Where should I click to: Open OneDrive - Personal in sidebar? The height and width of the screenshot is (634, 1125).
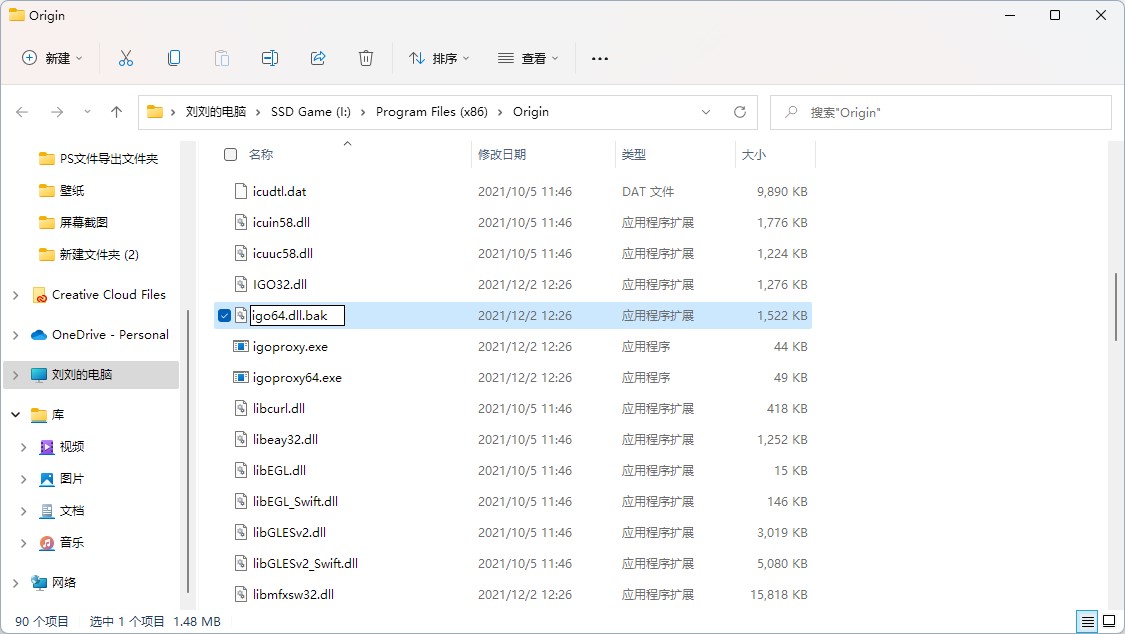[x=110, y=335]
